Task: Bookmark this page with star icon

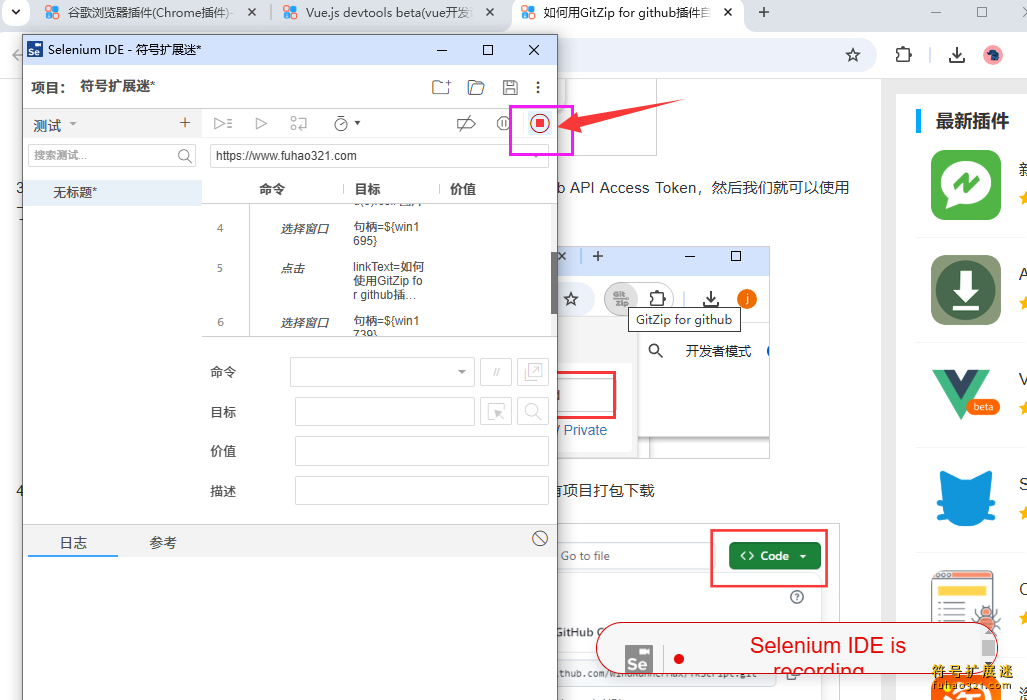Action: (852, 55)
